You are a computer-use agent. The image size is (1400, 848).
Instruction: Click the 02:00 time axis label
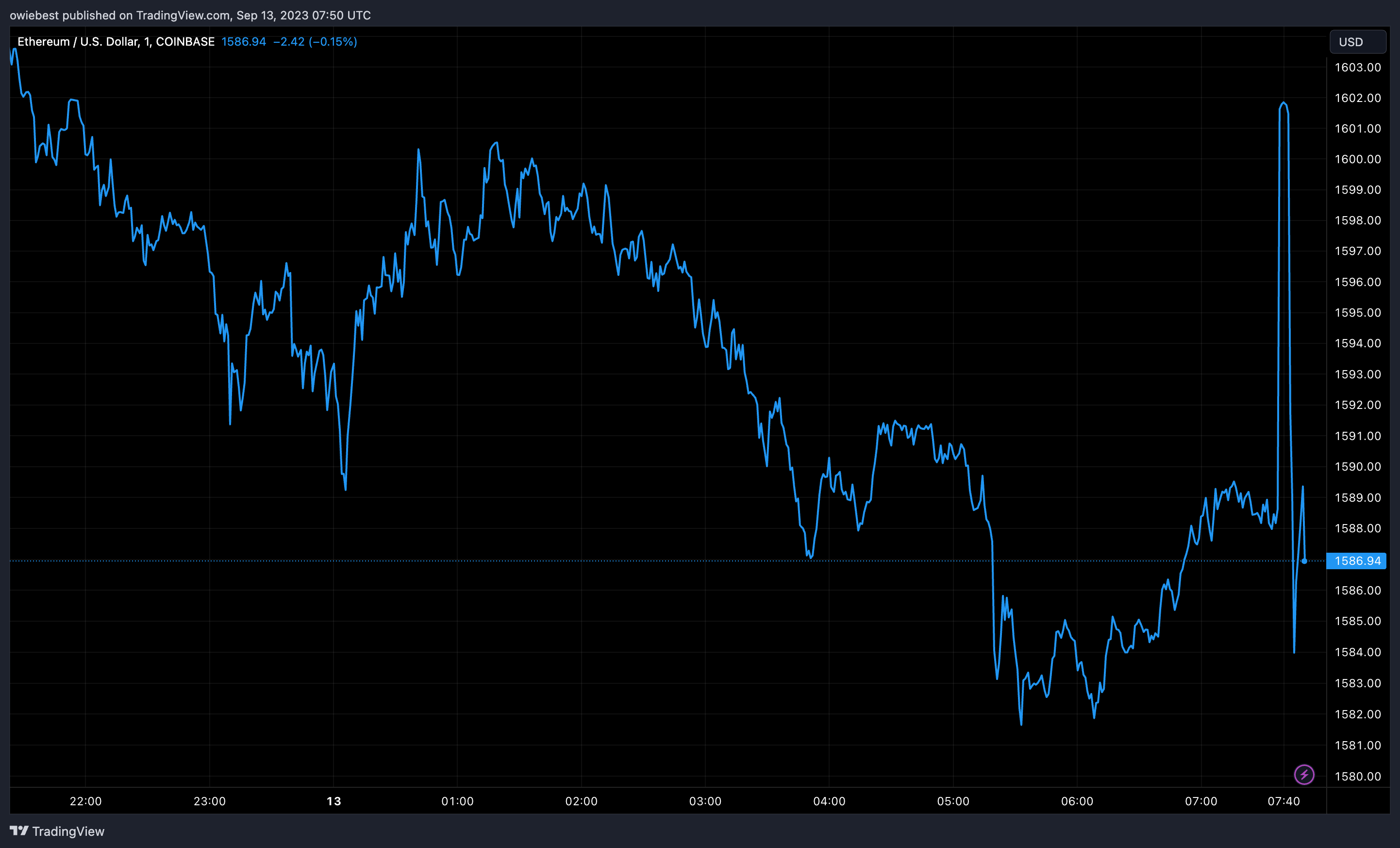point(581,801)
